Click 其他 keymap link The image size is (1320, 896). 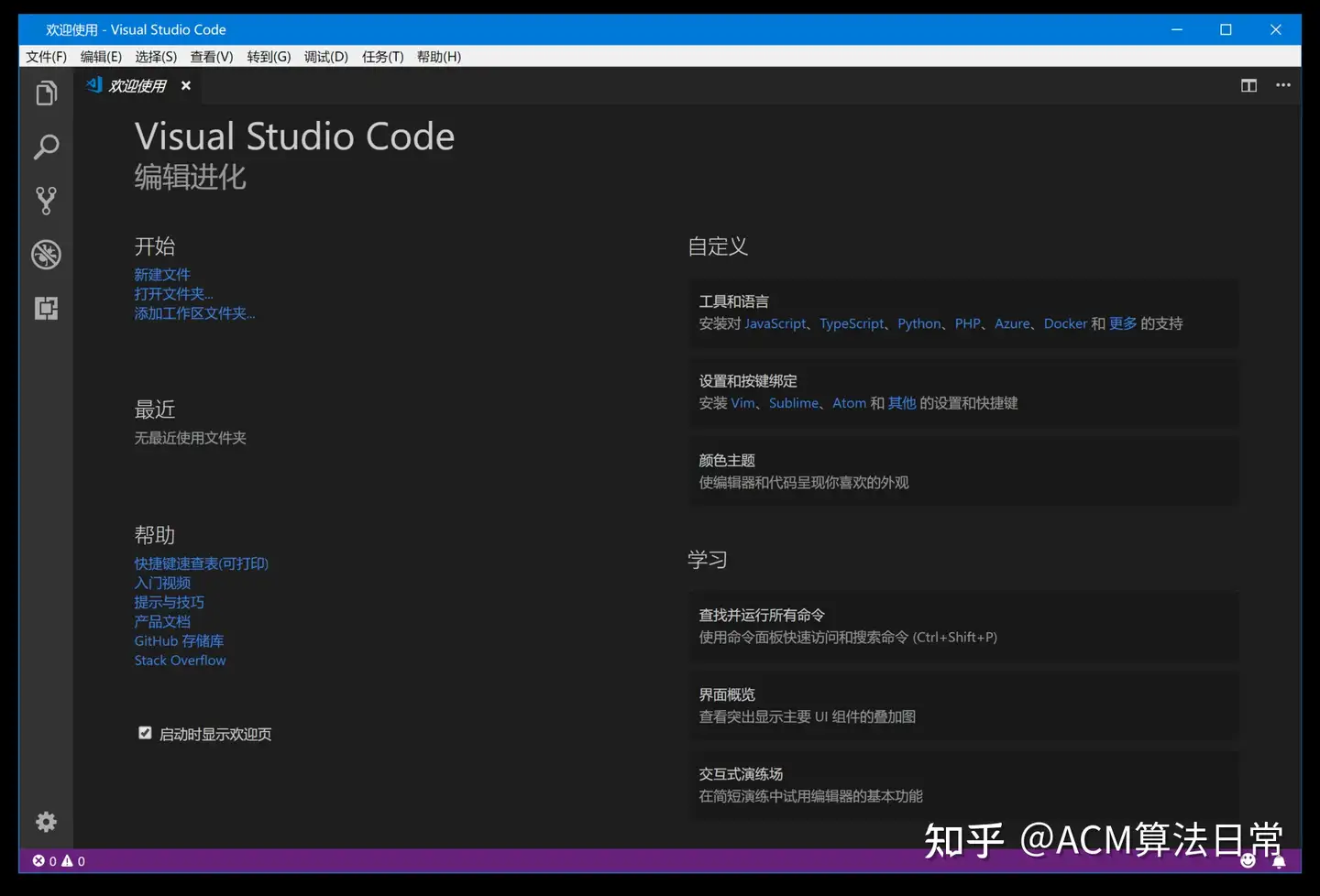click(x=902, y=403)
